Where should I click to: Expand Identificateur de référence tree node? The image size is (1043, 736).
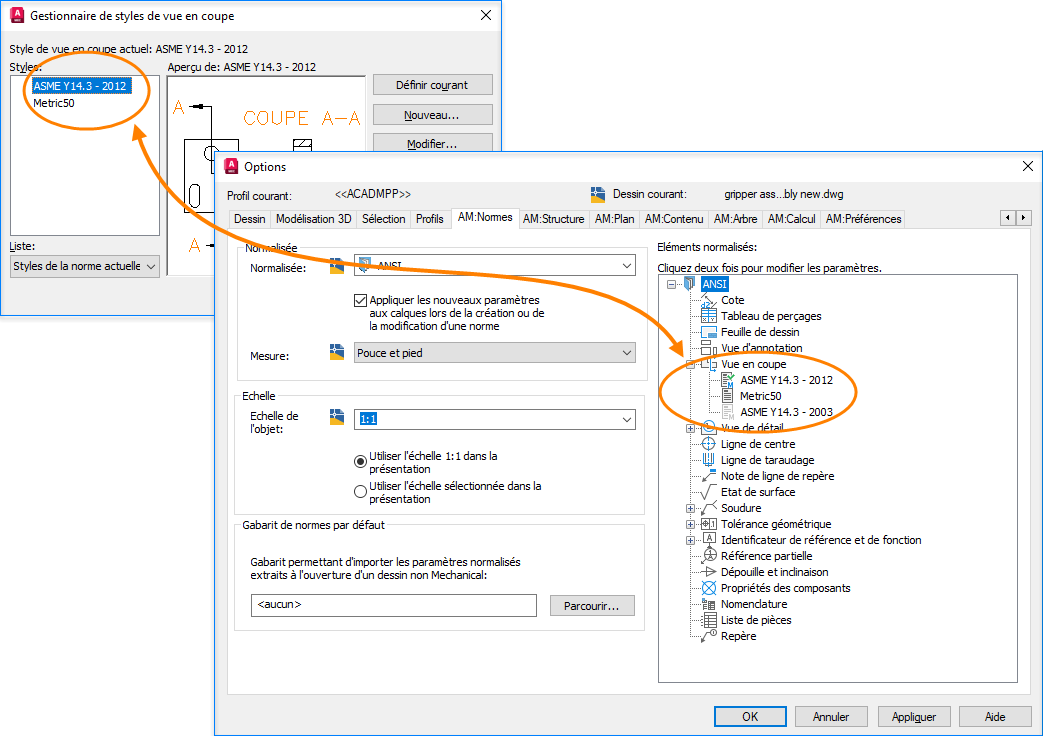pyautogui.click(x=690, y=540)
